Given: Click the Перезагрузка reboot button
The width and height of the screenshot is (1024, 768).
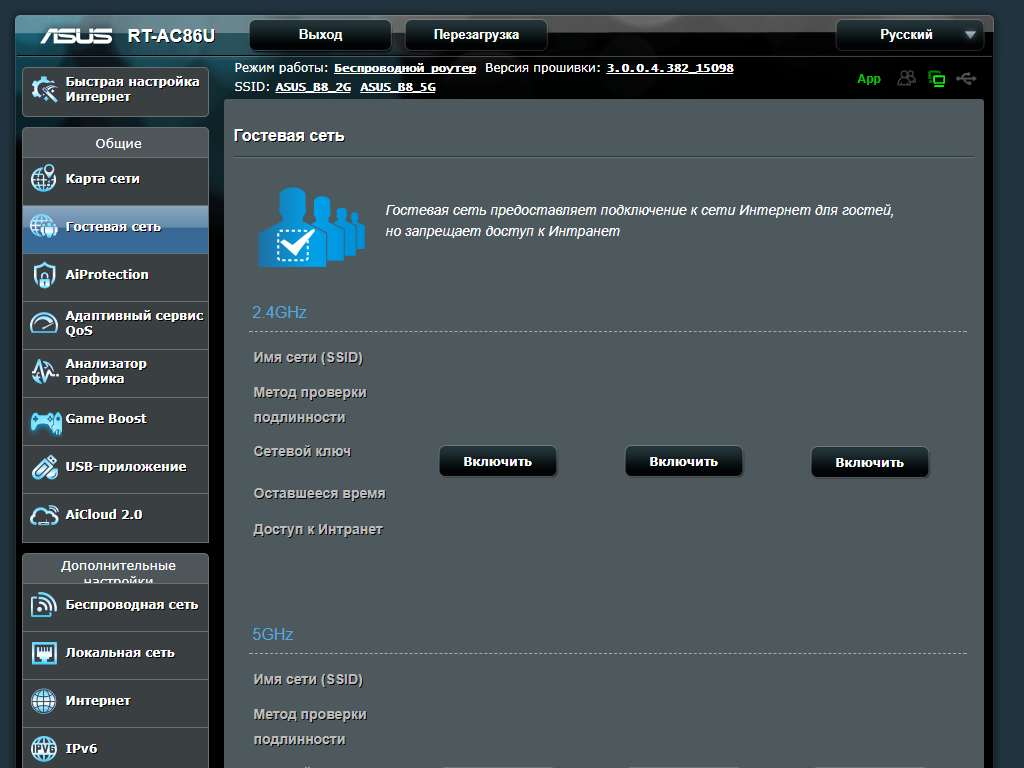Looking at the screenshot, I should tap(476, 35).
